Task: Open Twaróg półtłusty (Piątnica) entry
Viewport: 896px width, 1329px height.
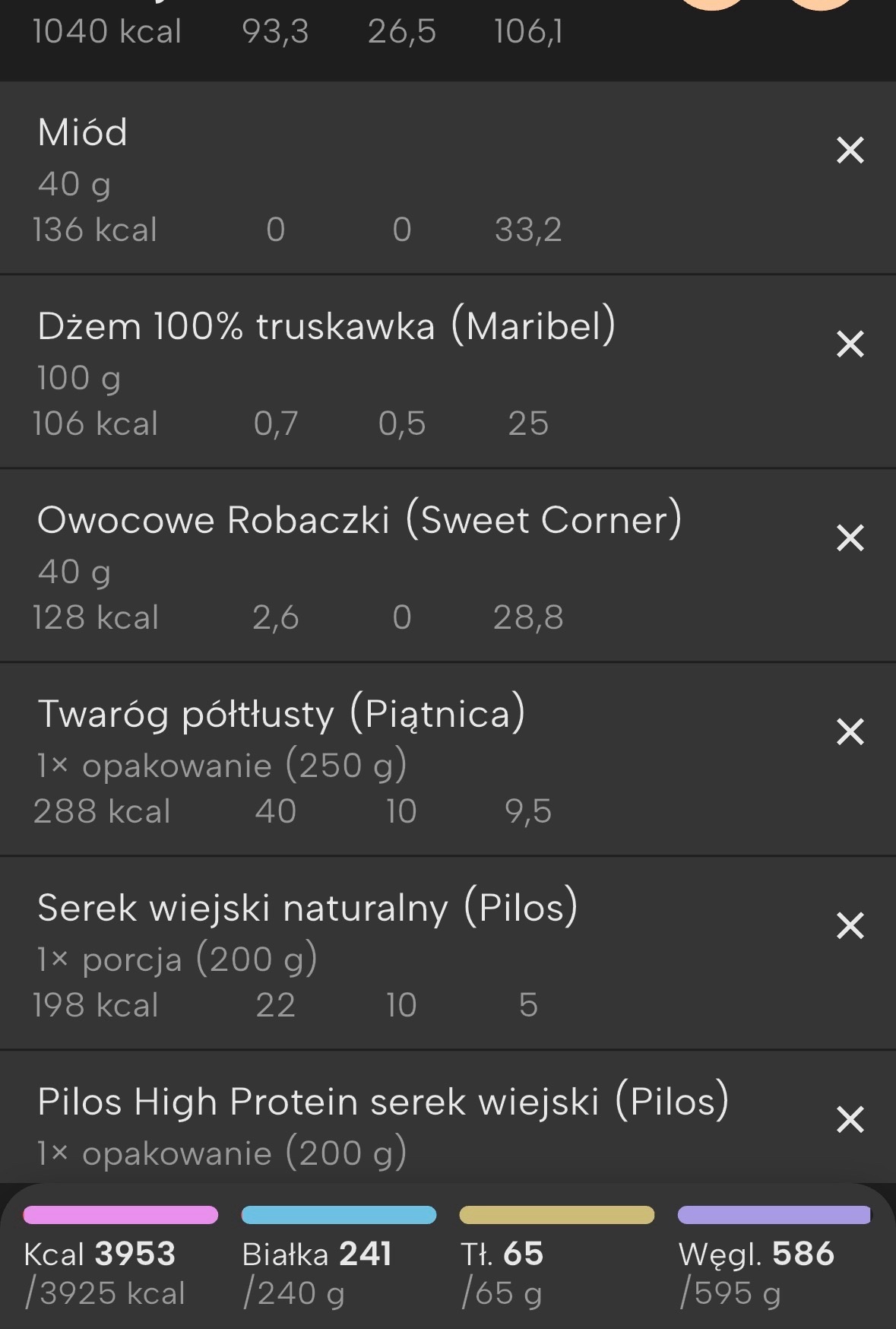Action: [x=280, y=715]
